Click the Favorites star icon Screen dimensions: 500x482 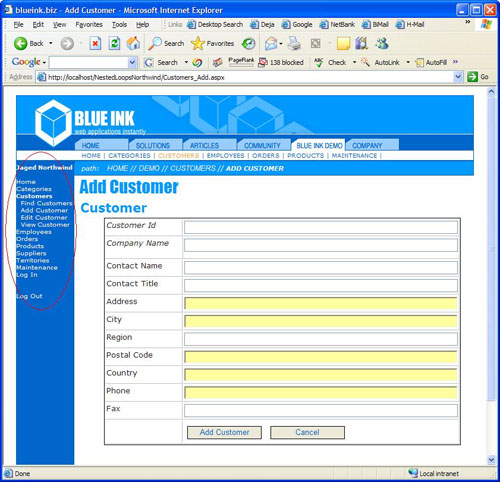198,44
